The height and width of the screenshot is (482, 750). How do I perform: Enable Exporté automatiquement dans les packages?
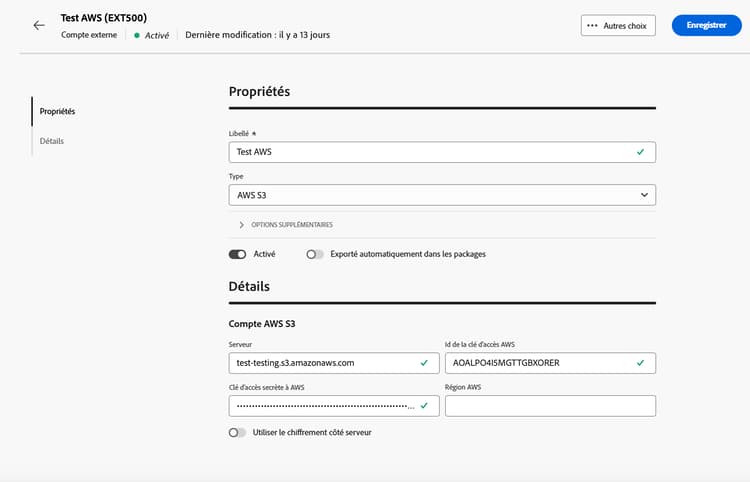pyautogui.click(x=315, y=254)
